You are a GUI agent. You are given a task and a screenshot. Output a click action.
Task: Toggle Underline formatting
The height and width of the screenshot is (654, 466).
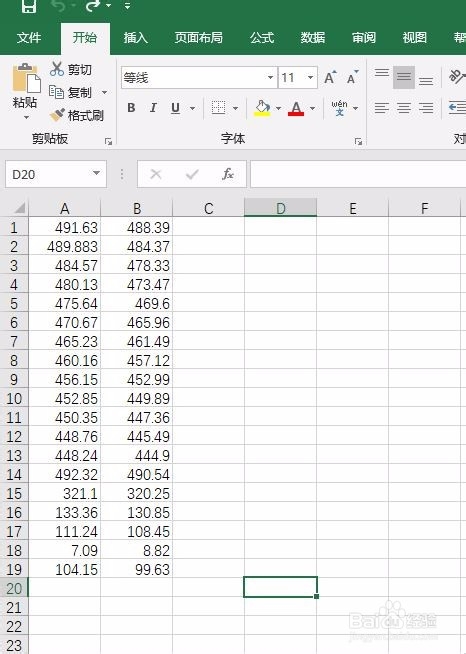click(175, 108)
